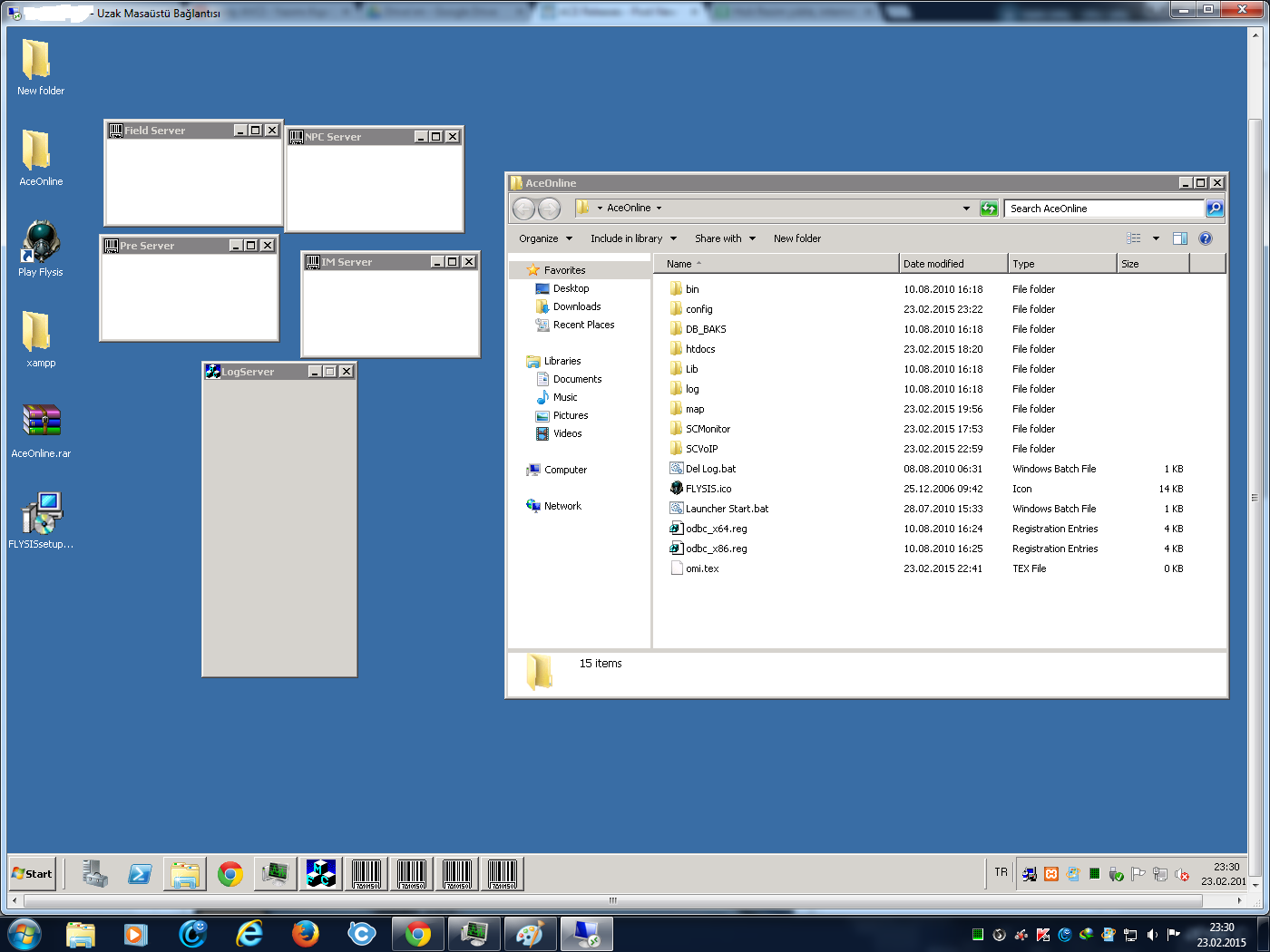
Task: Select Documents under Libraries
Action: [569, 379]
